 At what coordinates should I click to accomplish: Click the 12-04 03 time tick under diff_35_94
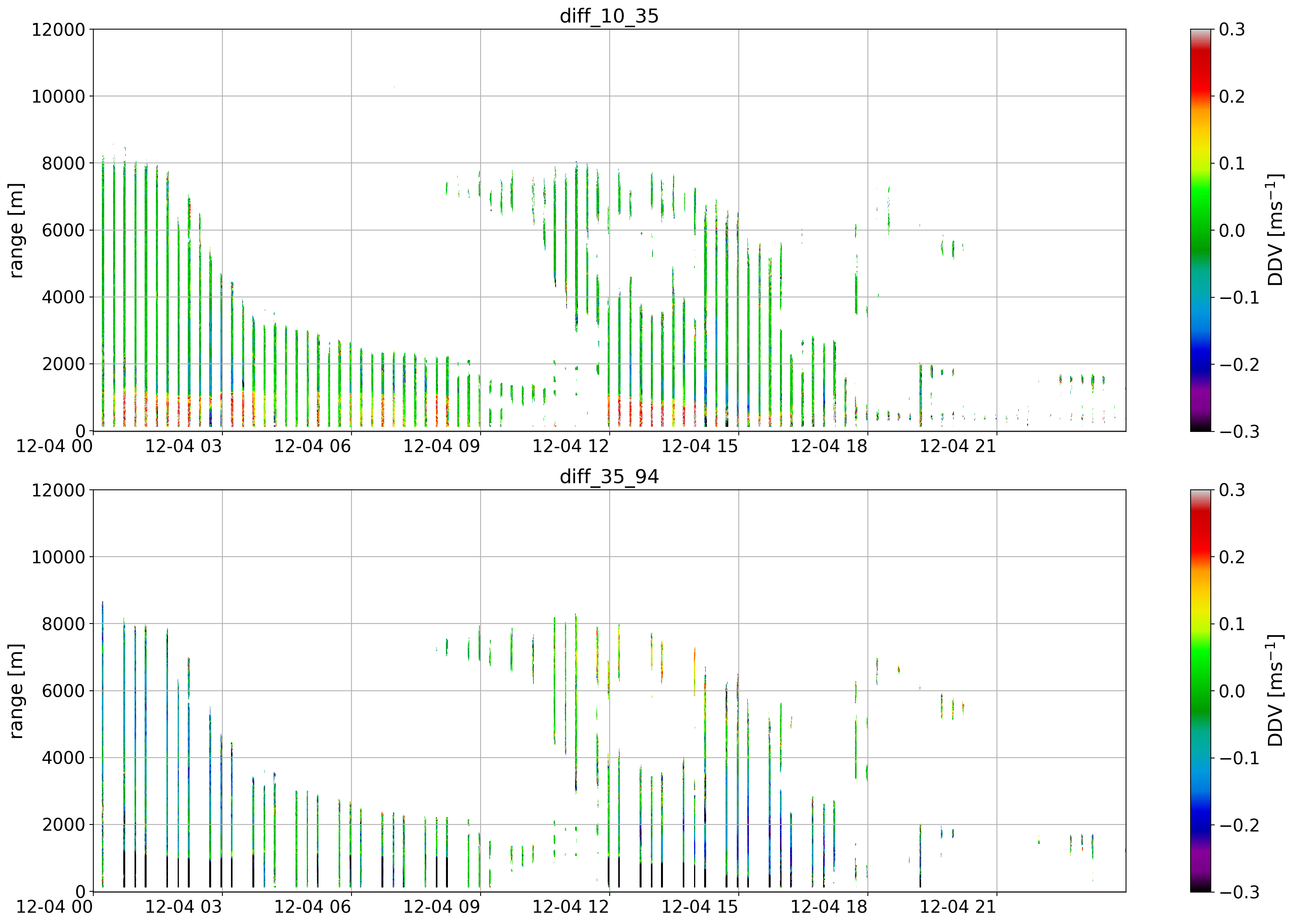(x=183, y=907)
